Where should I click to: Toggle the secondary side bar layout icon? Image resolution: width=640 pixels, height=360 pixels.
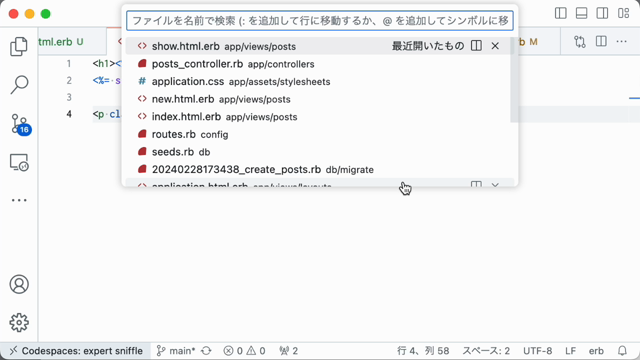[602, 13]
